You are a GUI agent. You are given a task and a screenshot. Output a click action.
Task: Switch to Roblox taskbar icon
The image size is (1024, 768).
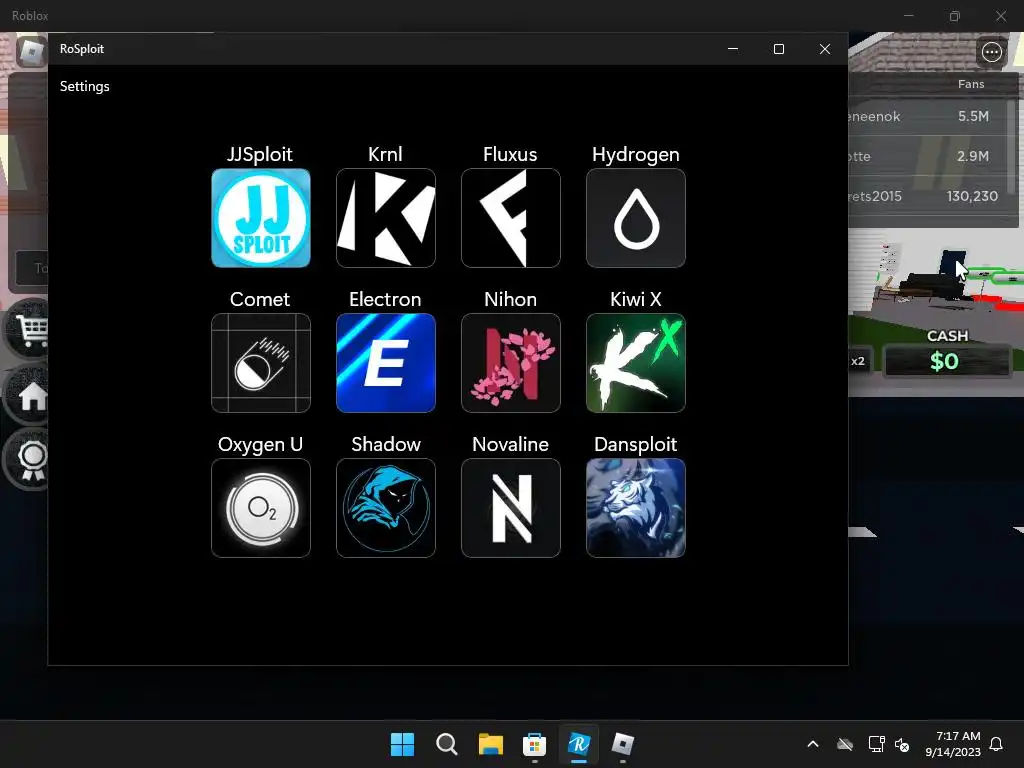click(622, 744)
